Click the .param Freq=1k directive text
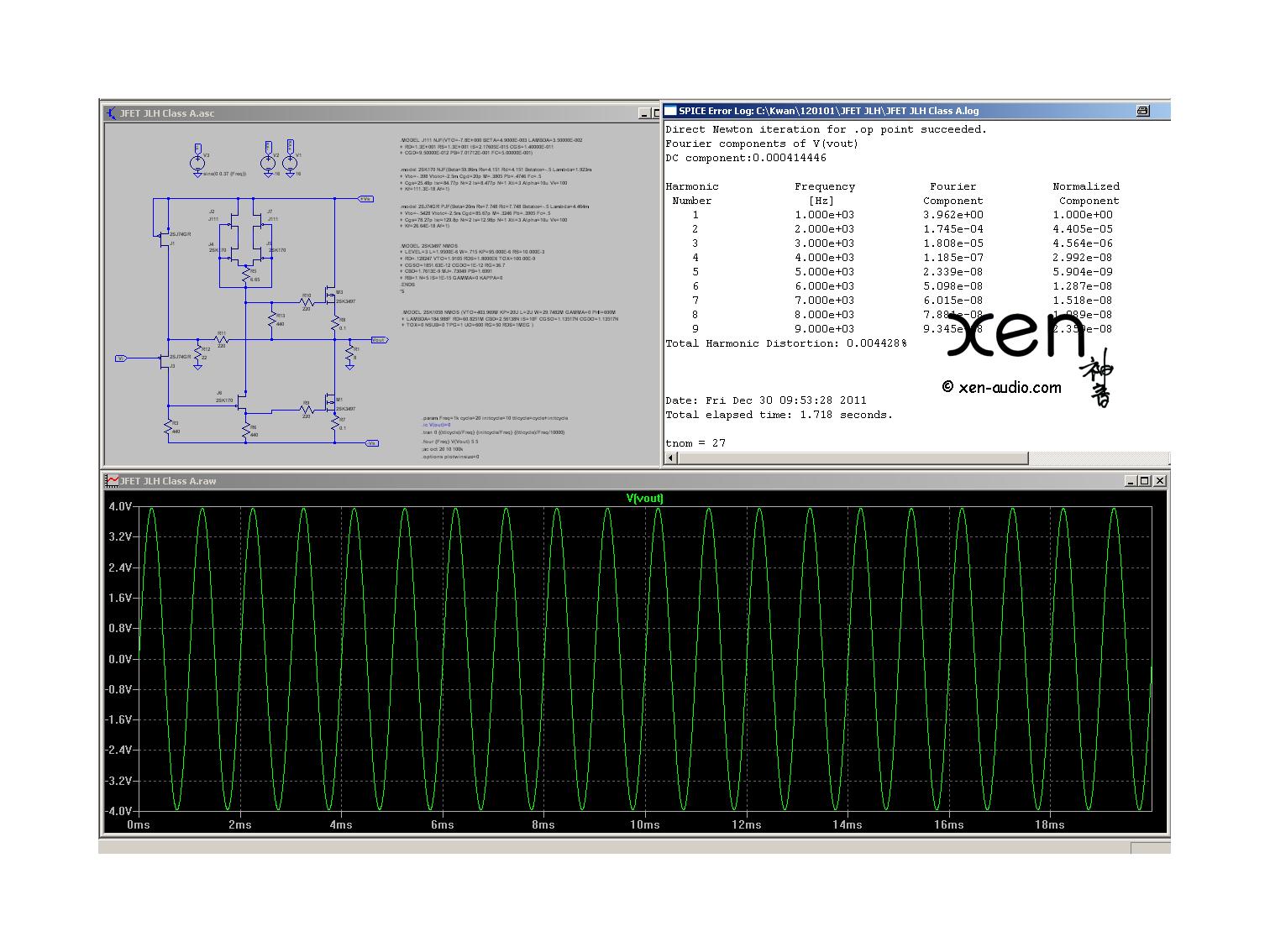This screenshot has width=1270, height=952. point(495,417)
